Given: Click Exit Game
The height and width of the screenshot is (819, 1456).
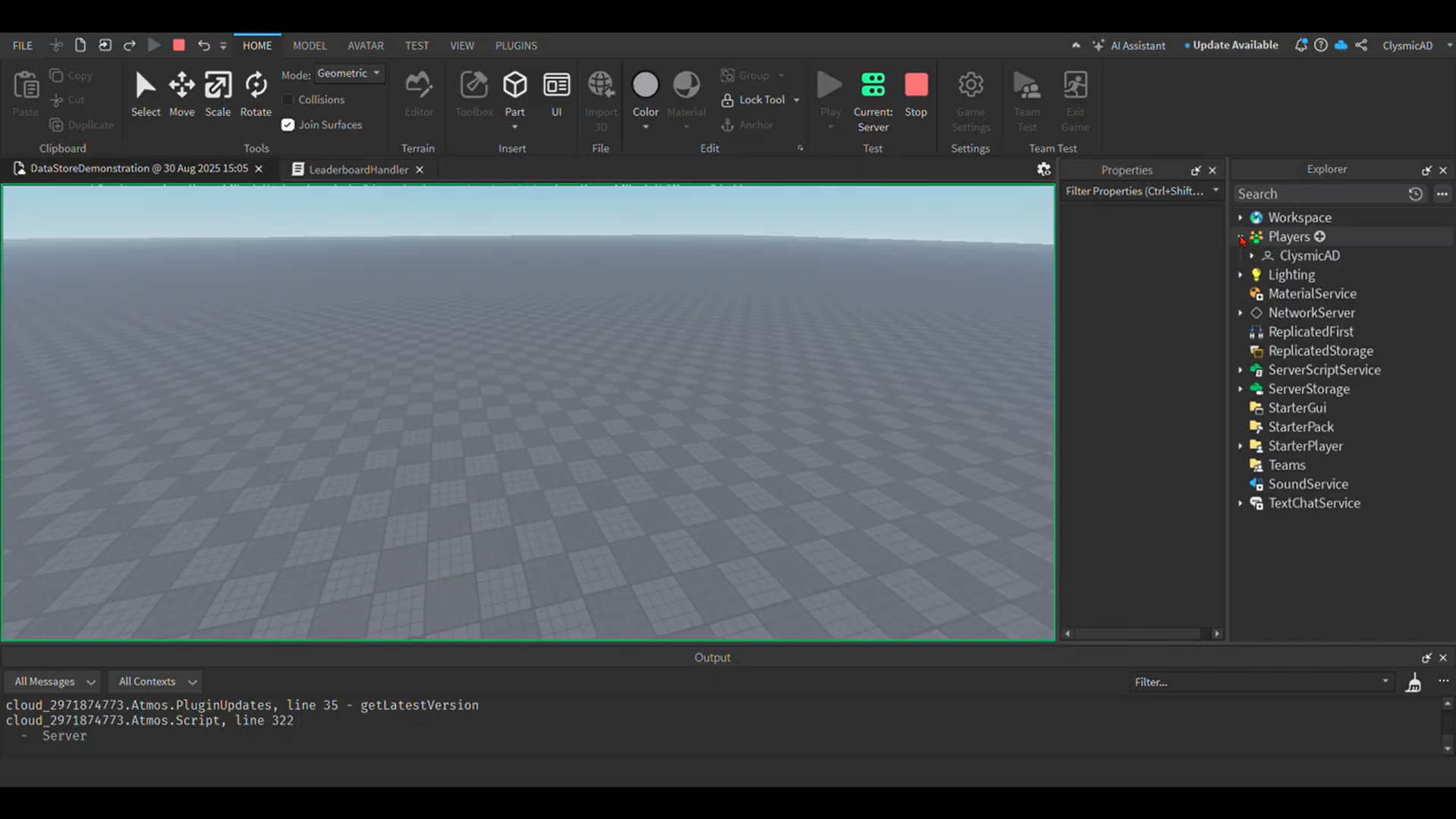Looking at the screenshot, I should click(1075, 101).
